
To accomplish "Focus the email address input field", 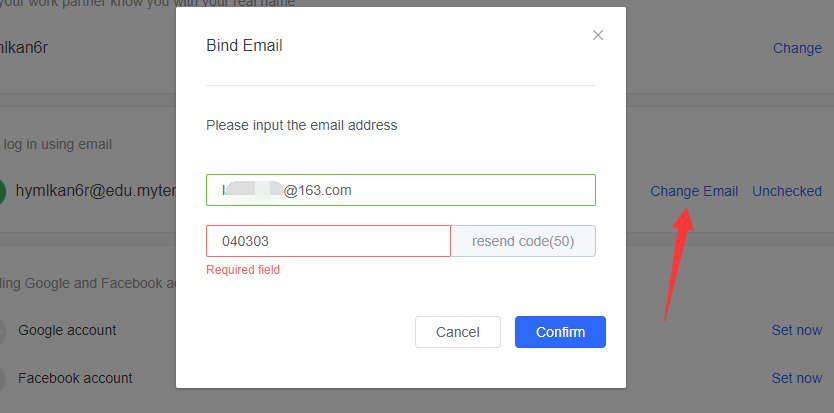I will 400,190.
